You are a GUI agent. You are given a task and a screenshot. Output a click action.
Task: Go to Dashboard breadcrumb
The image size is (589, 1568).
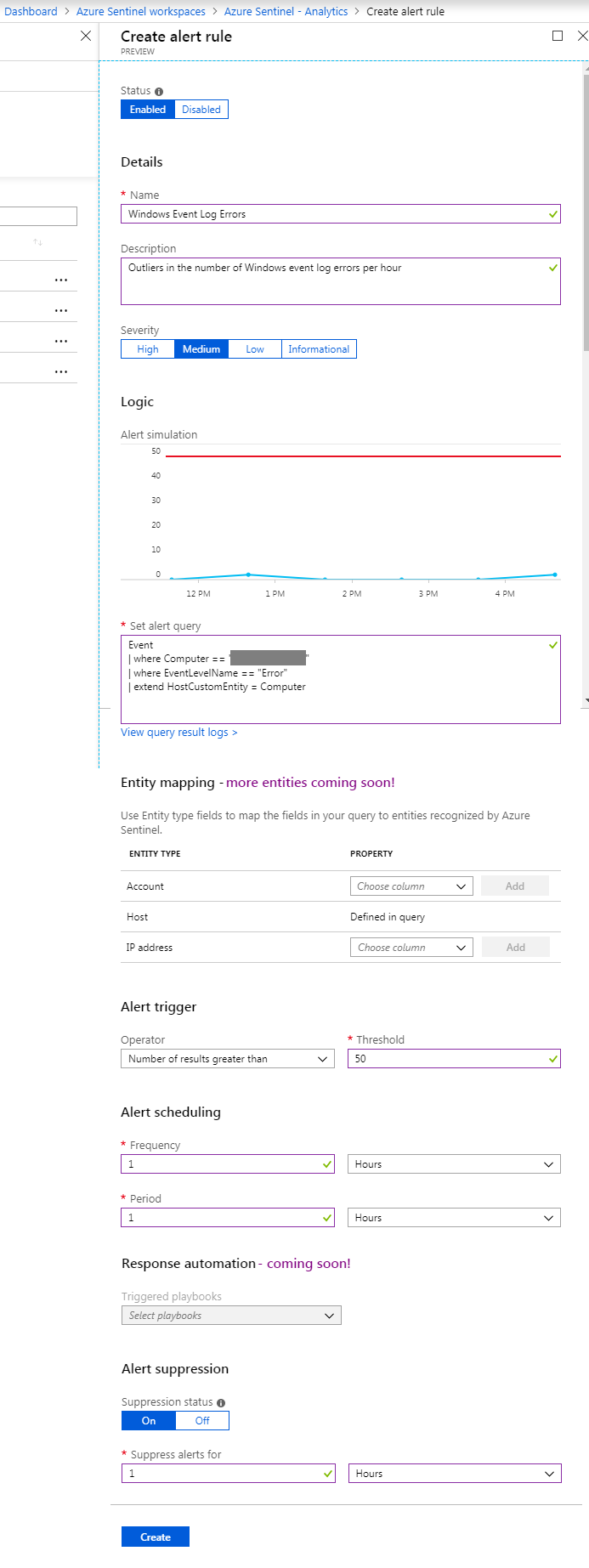point(31,12)
